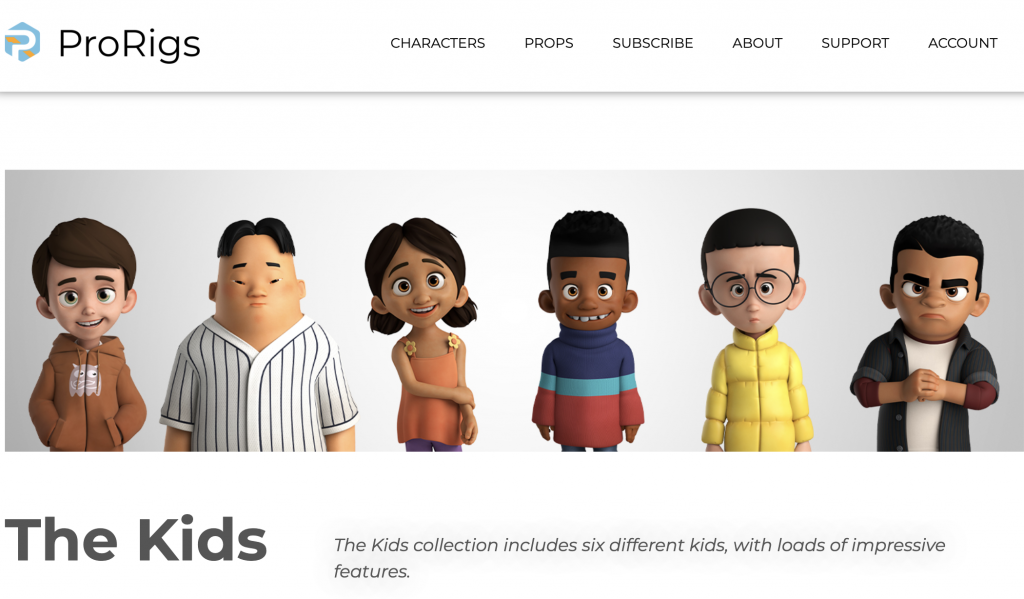The image size is (1024, 599).
Task: Click the Kids collection description text
Action: pos(639,558)
